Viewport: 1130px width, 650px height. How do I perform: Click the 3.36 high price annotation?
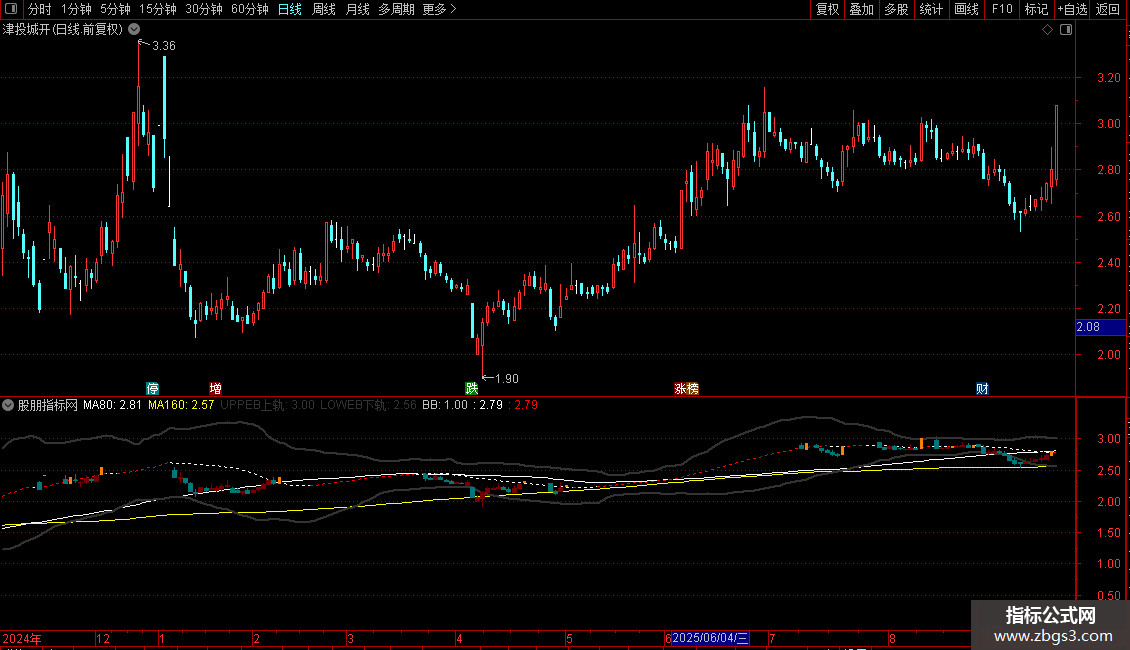pyautogui.click(x=164, y=45)
